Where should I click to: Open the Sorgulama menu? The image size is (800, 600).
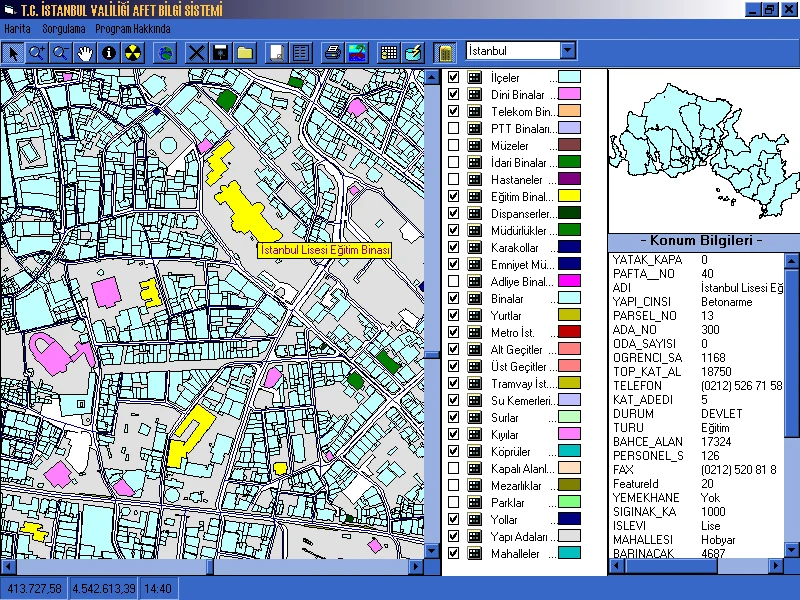coord(64,29)
